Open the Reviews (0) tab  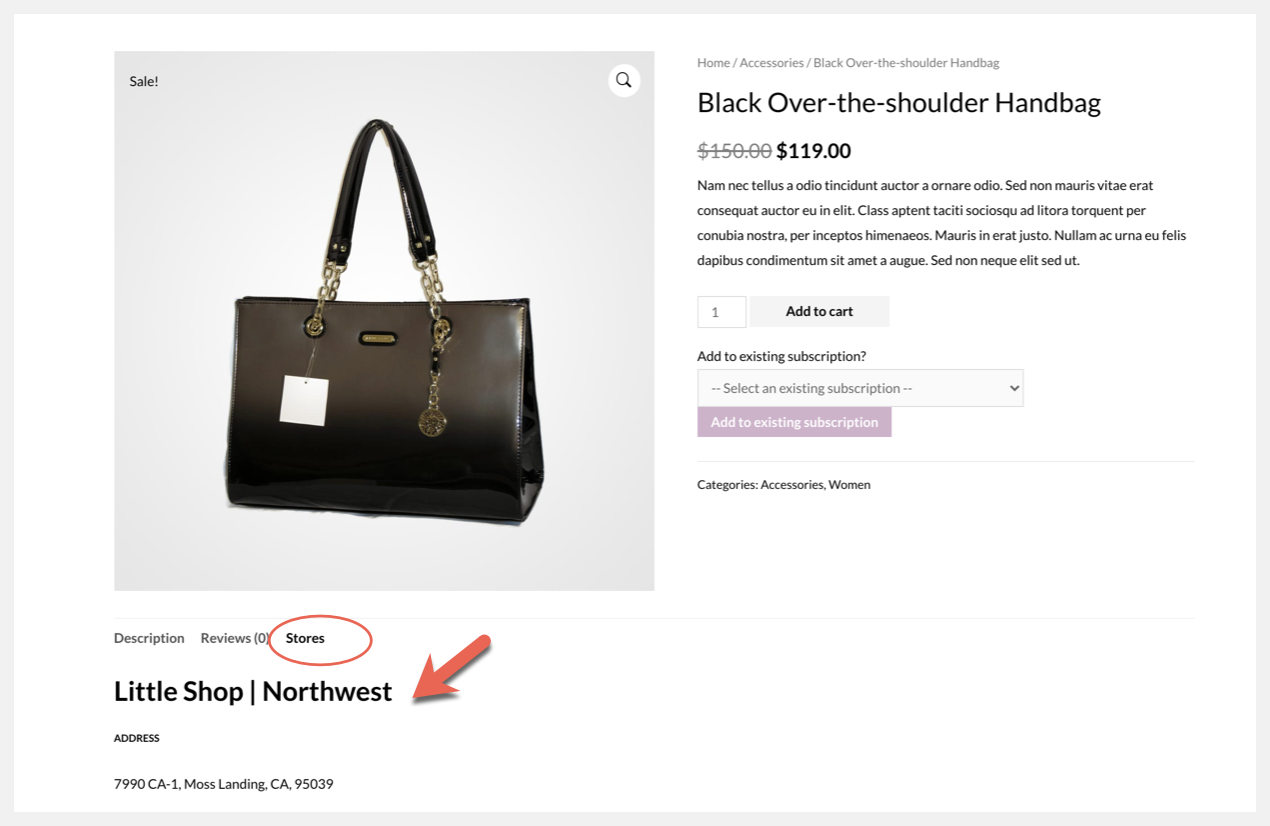[235, 638]
